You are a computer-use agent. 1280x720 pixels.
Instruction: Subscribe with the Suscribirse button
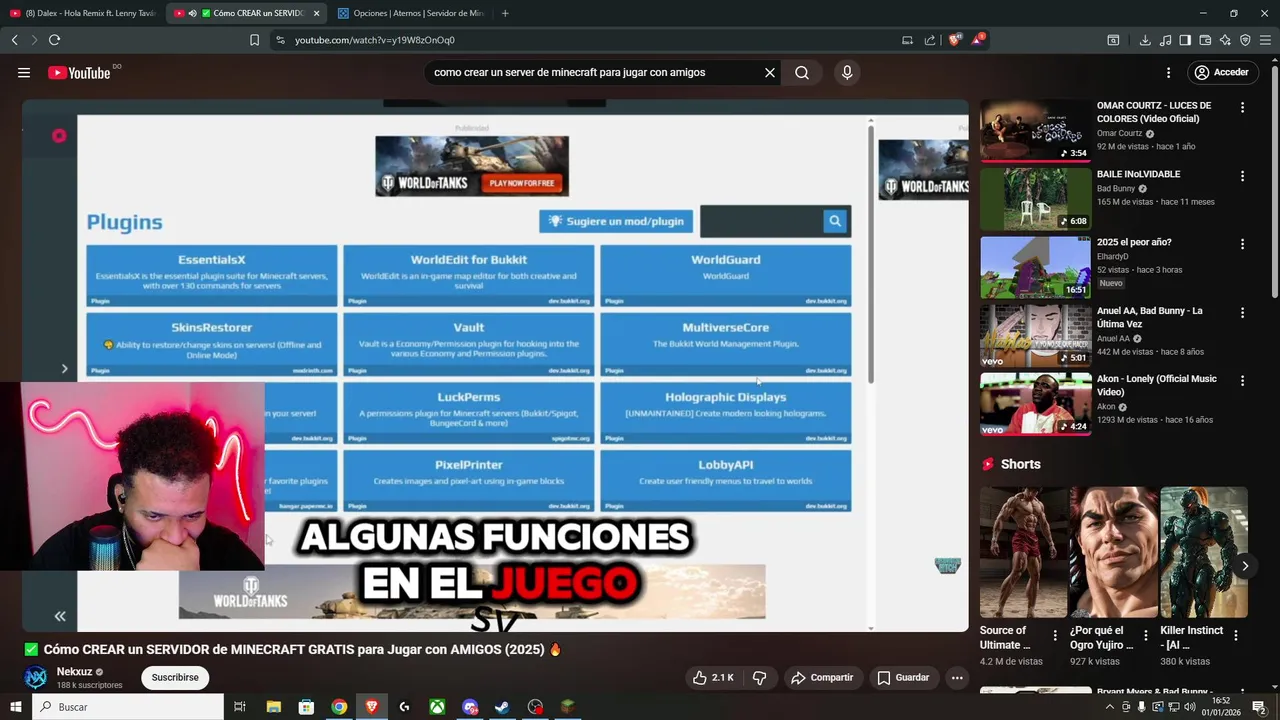point(175,678)
